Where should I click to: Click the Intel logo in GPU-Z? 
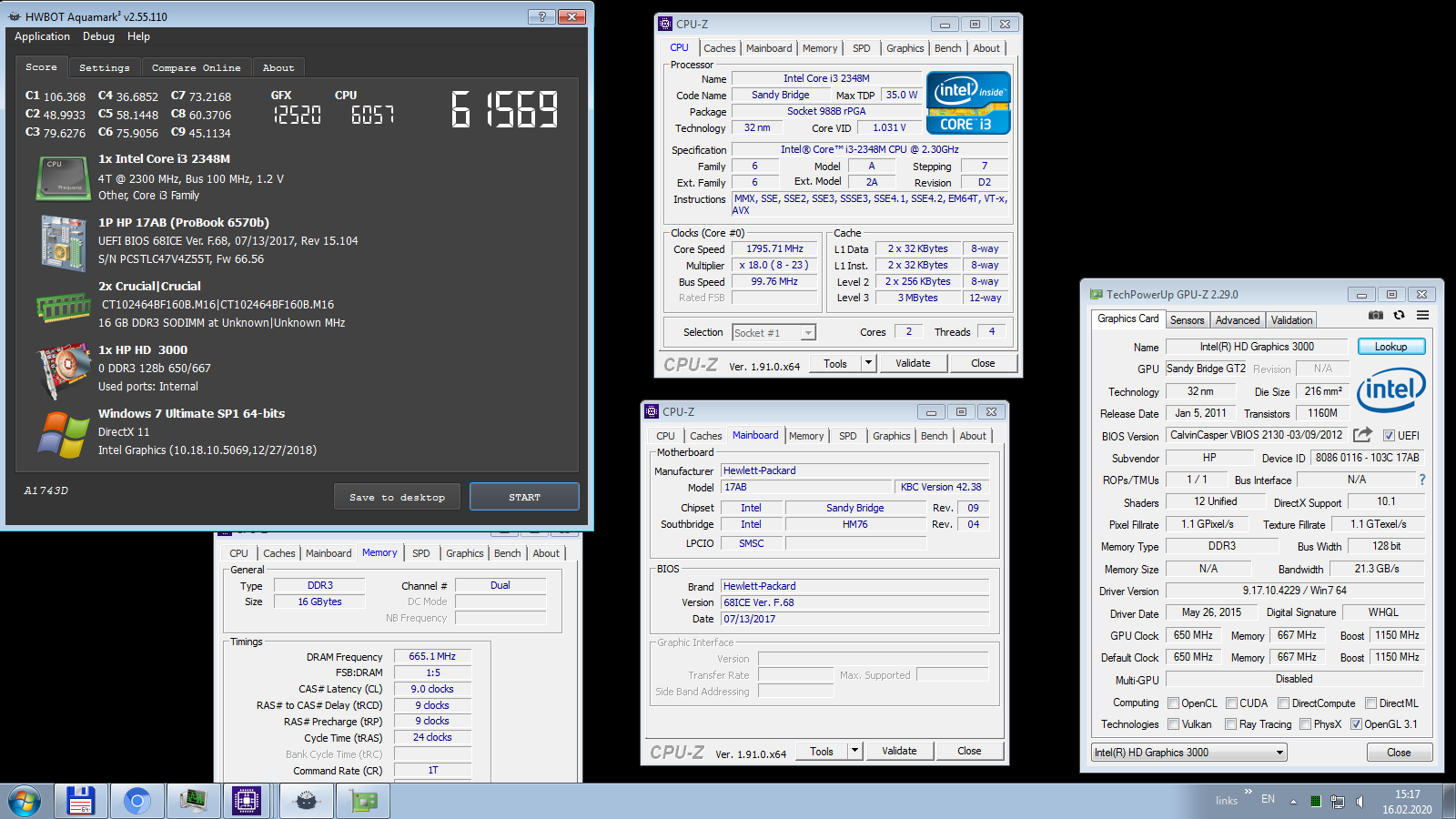click(x=1390, y=390)
